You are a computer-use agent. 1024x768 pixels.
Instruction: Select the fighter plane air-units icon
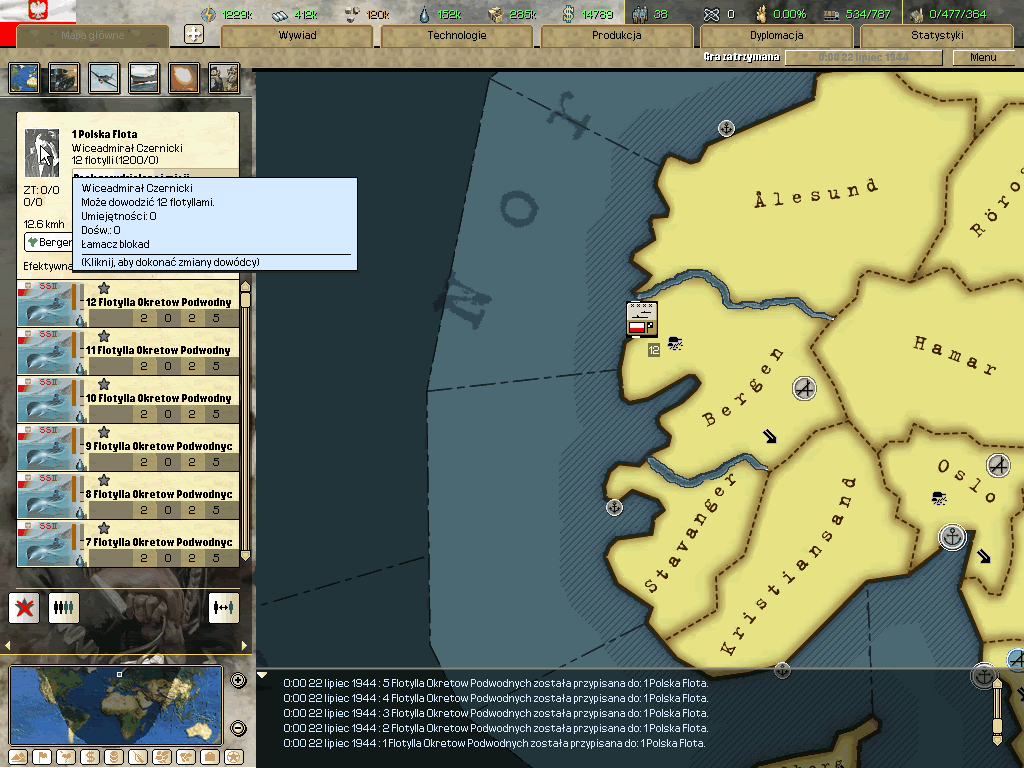(104, 78)
